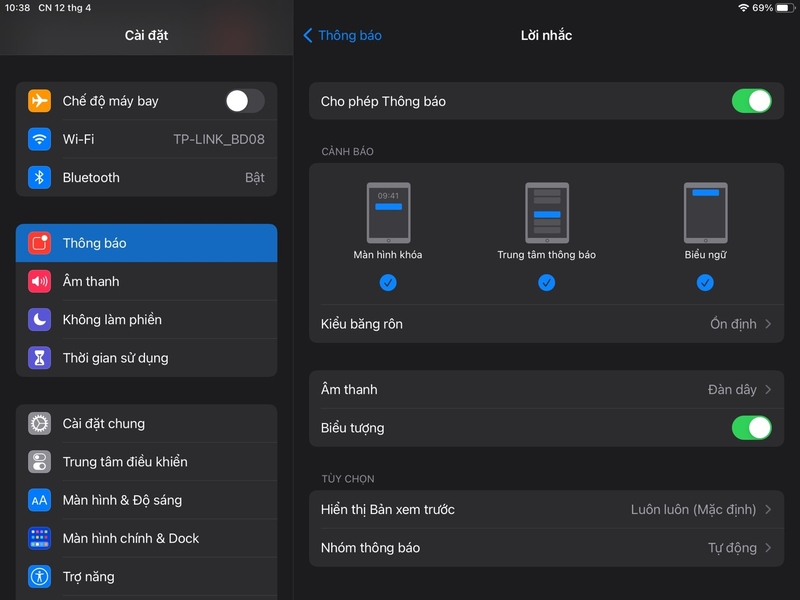Image resolution: width=800 pixels, height=600 pixels.
Task: Tap the Đàn dây sound value
Action: tap(732, 389)
